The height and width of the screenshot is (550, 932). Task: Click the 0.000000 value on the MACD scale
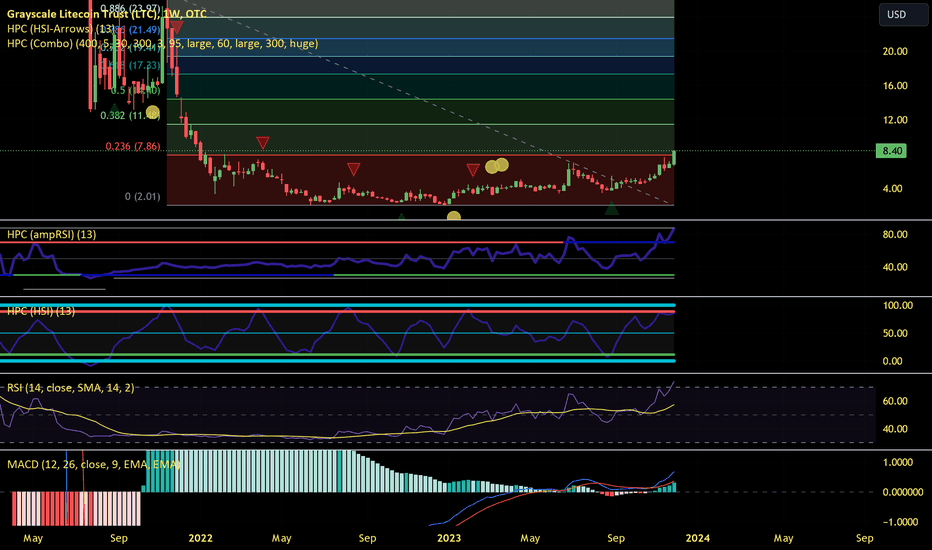(x=902, y=492)
